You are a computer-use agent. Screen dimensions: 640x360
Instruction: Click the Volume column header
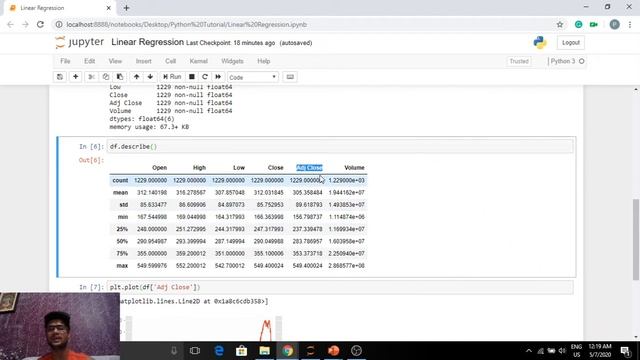coord(354,168)
